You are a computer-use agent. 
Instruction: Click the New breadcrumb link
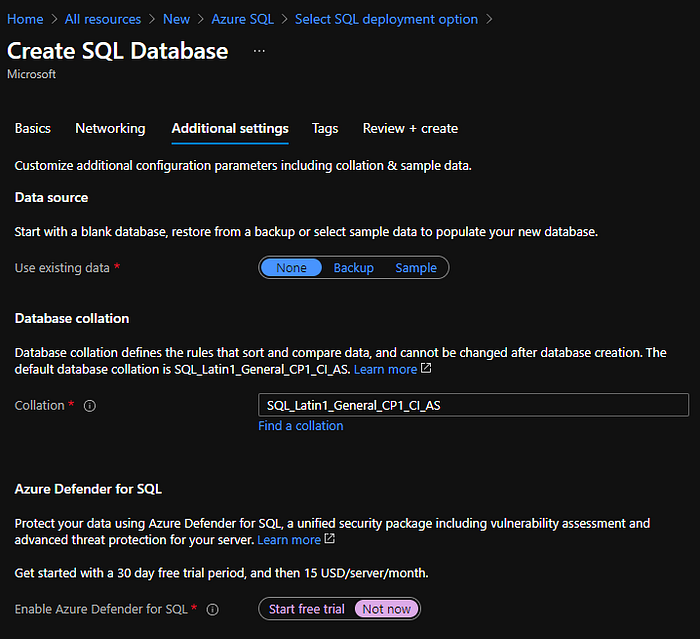176,19
